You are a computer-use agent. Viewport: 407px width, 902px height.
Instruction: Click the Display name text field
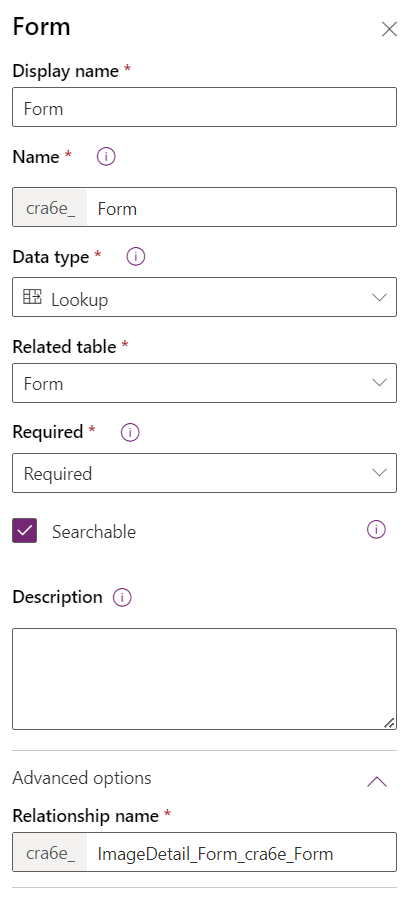click(x=204, y=107)
